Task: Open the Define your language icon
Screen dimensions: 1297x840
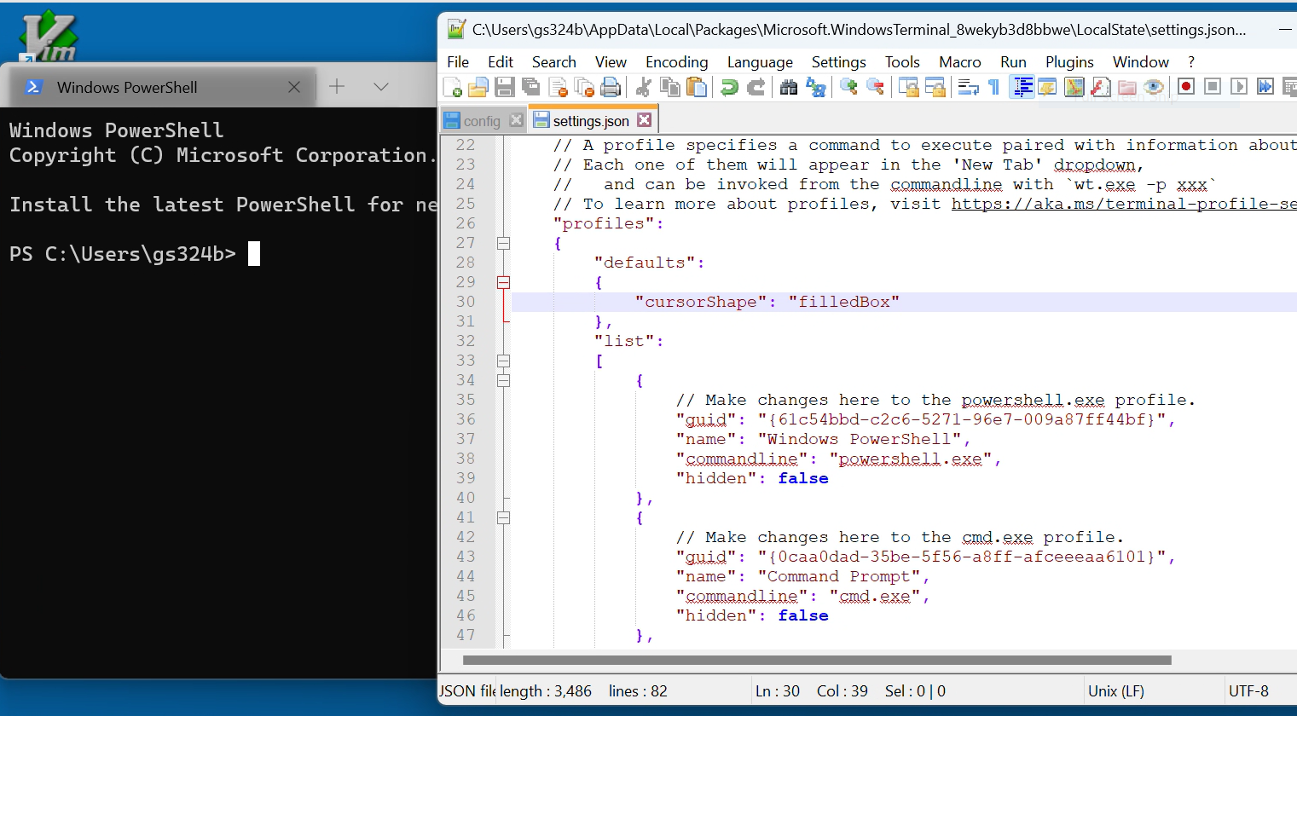Action: 1047,87
